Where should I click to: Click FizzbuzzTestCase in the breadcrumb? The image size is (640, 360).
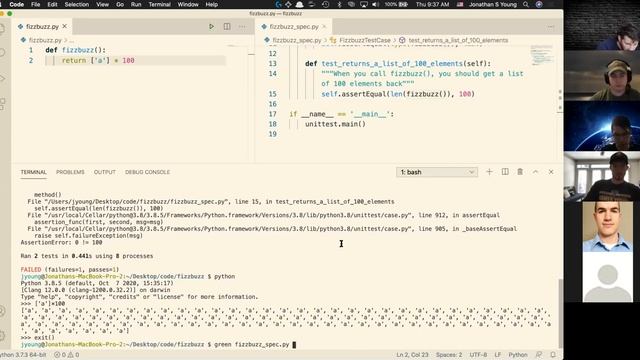(365, 40)
